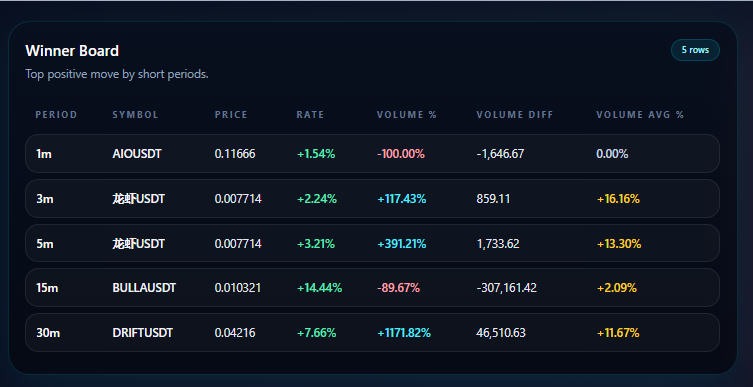
Task: Click volume diff -307,161.42
Action: click(x=507, y=288)
